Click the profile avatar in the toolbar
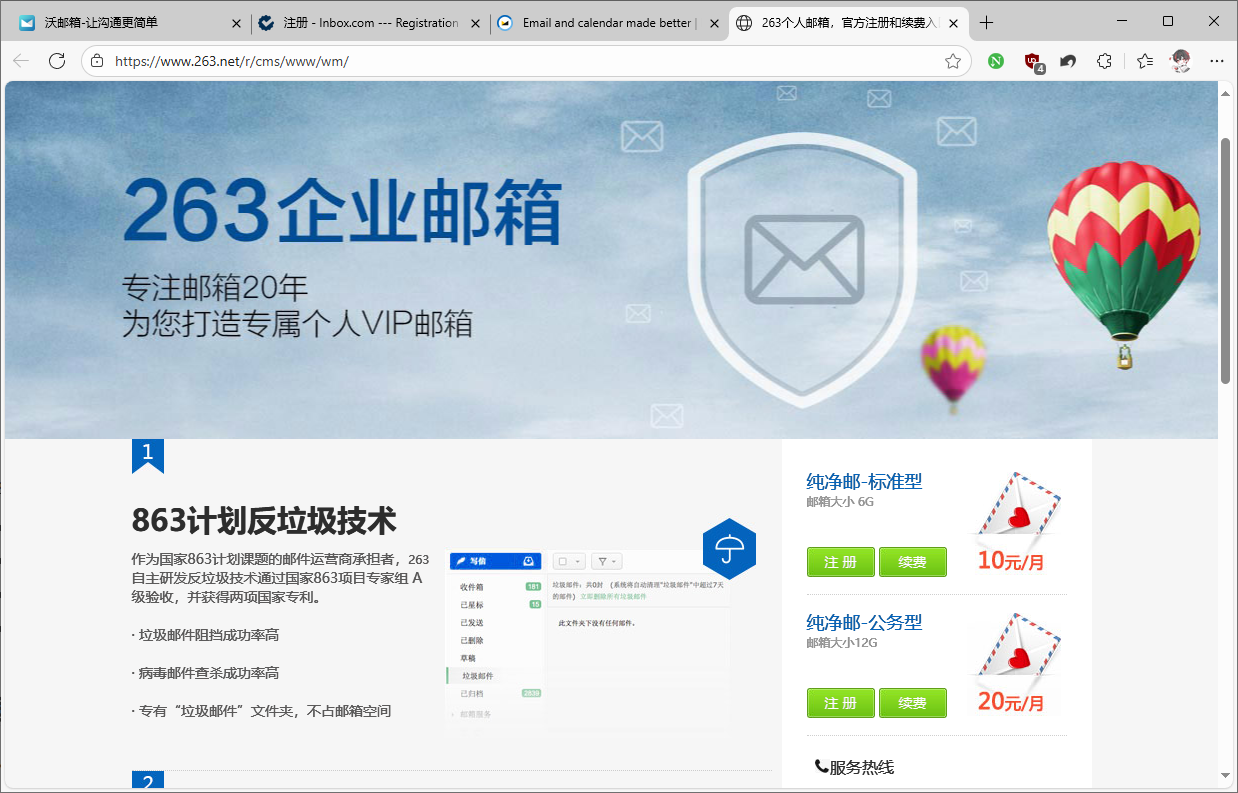This screenshot has width=1238, height=793. click(1181, 61)
